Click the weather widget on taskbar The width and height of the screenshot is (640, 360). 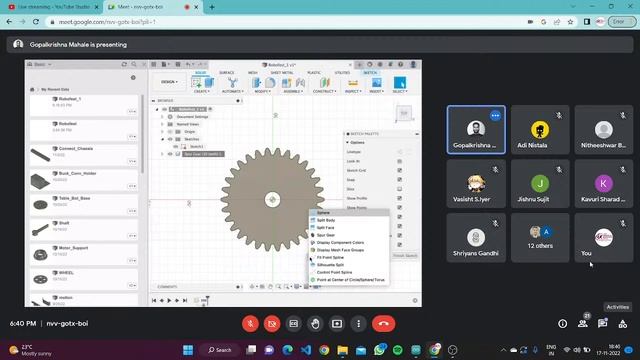30,350
